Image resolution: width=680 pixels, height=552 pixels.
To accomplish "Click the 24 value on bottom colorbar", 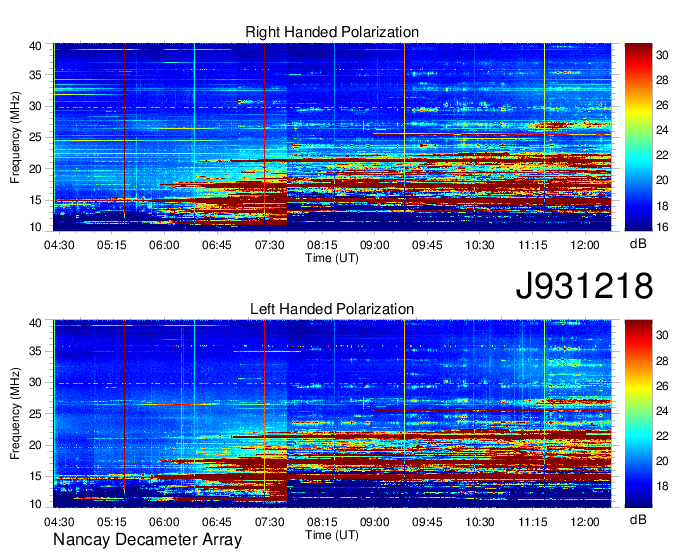I will [x=662, y=411].
